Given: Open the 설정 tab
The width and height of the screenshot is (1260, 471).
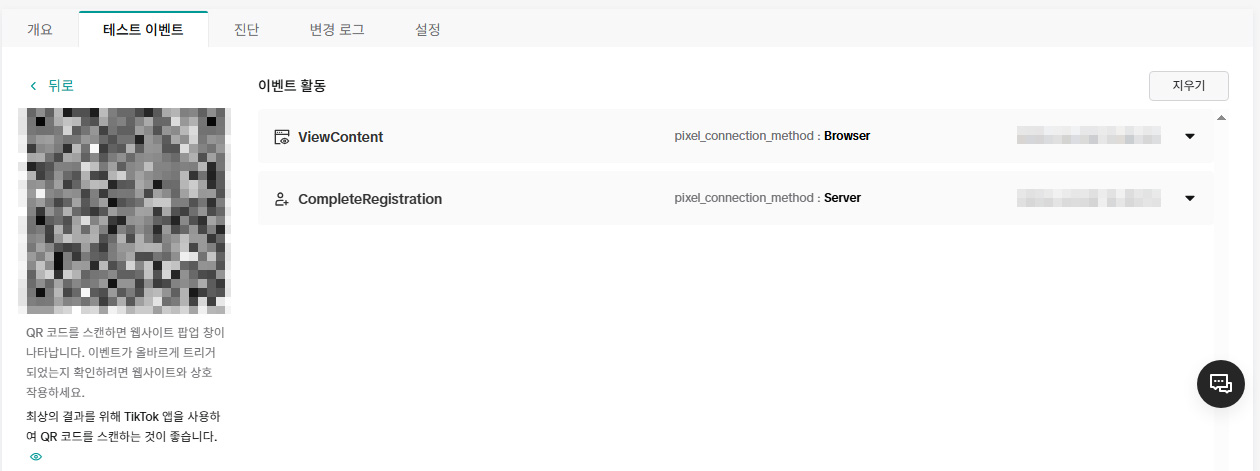Looking at the screenshot, I should (x=428, y=30).
